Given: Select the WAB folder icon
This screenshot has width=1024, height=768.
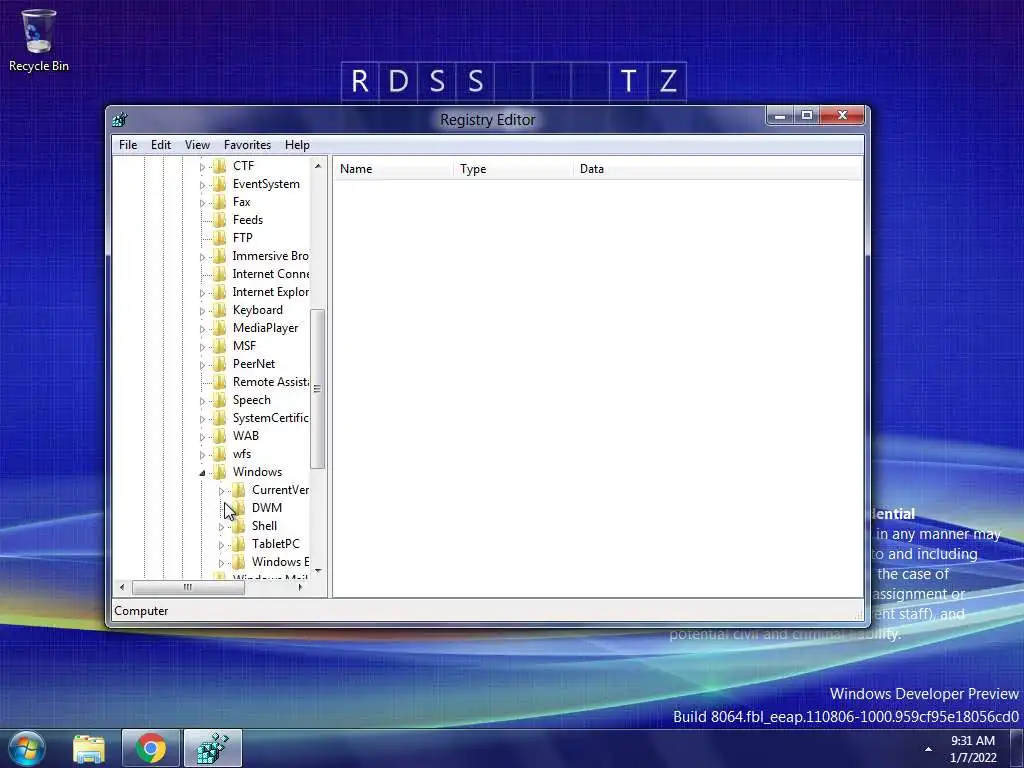Looking at the screenshot, I should click(220, 436).
